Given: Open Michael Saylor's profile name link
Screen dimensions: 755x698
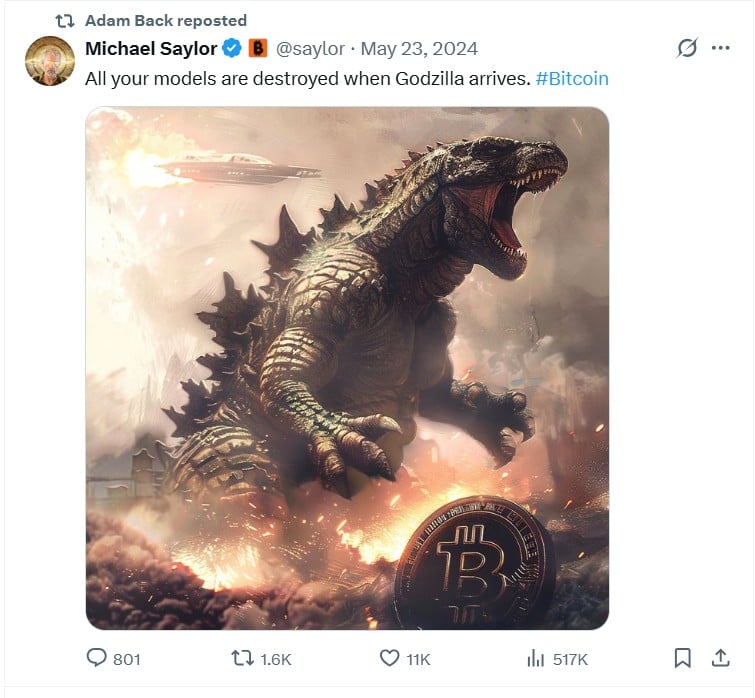Looking at the screenshot, I should click(152, 48).
